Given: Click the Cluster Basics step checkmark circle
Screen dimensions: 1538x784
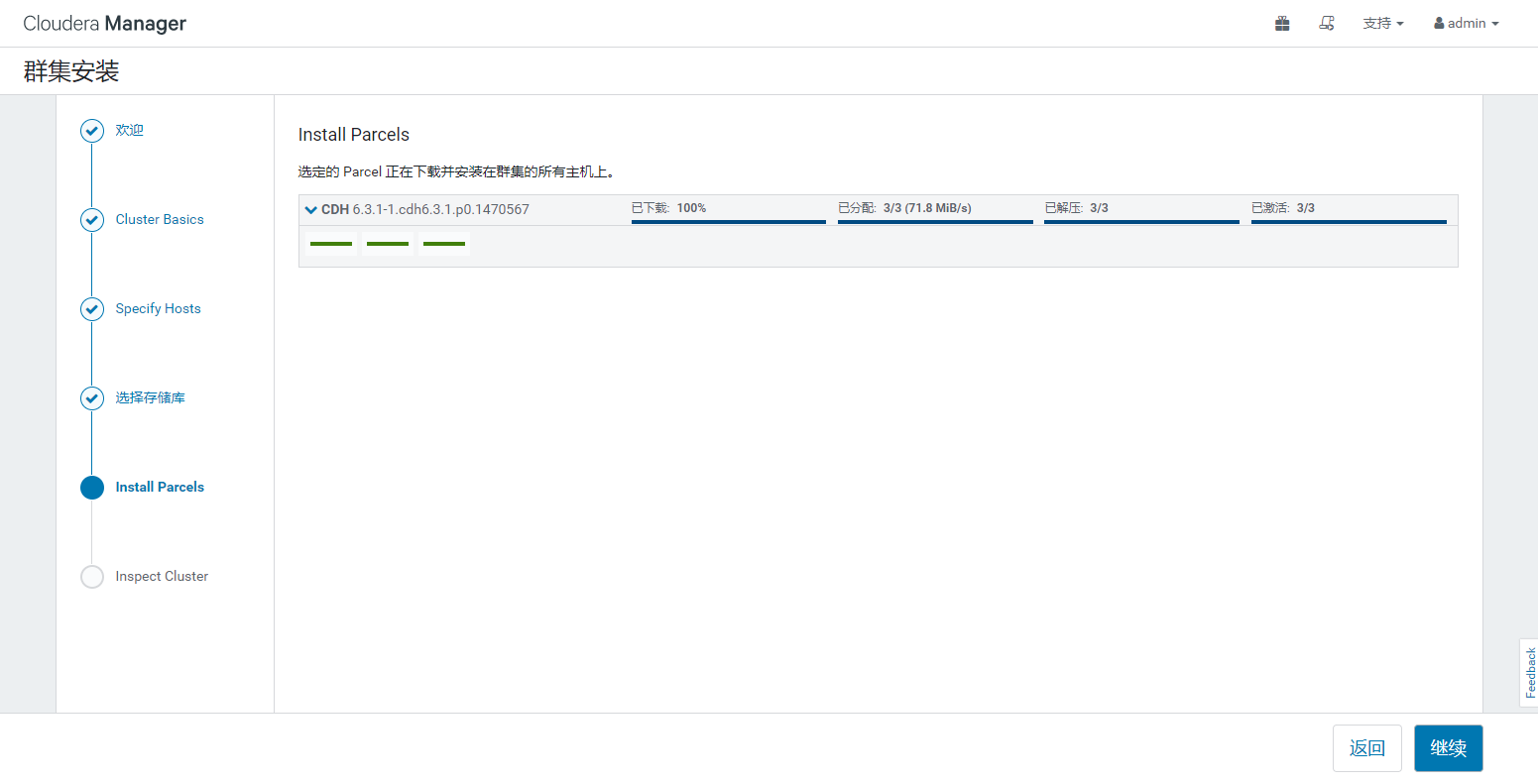Looking at the screenshot, I should pos(92,220).
